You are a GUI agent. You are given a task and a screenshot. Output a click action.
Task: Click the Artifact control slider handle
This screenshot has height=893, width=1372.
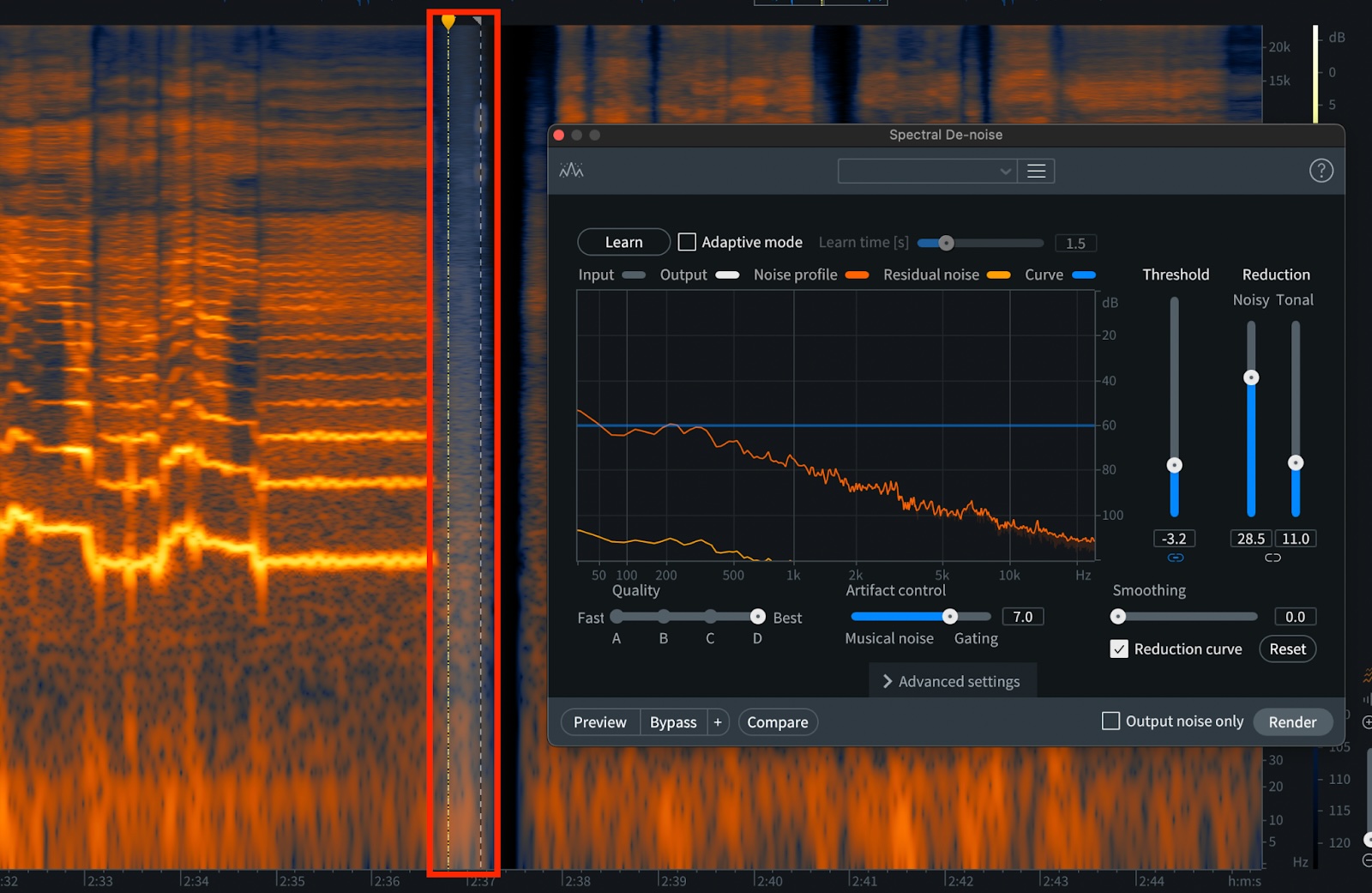click(949, 616)
